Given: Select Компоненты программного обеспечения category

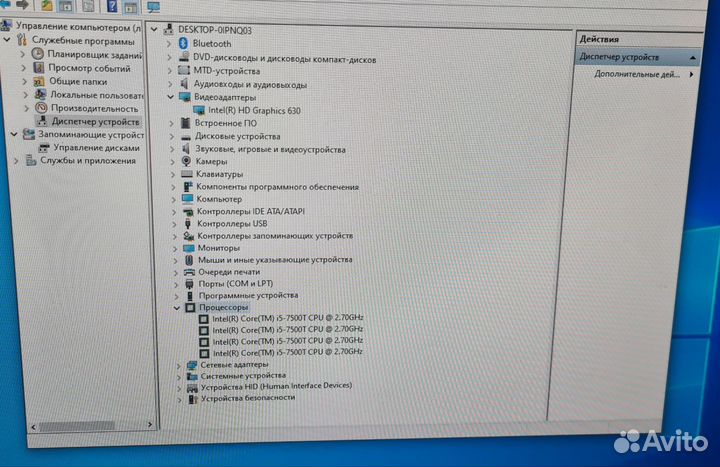Looking at the screenshot, I should coord(277,187).
